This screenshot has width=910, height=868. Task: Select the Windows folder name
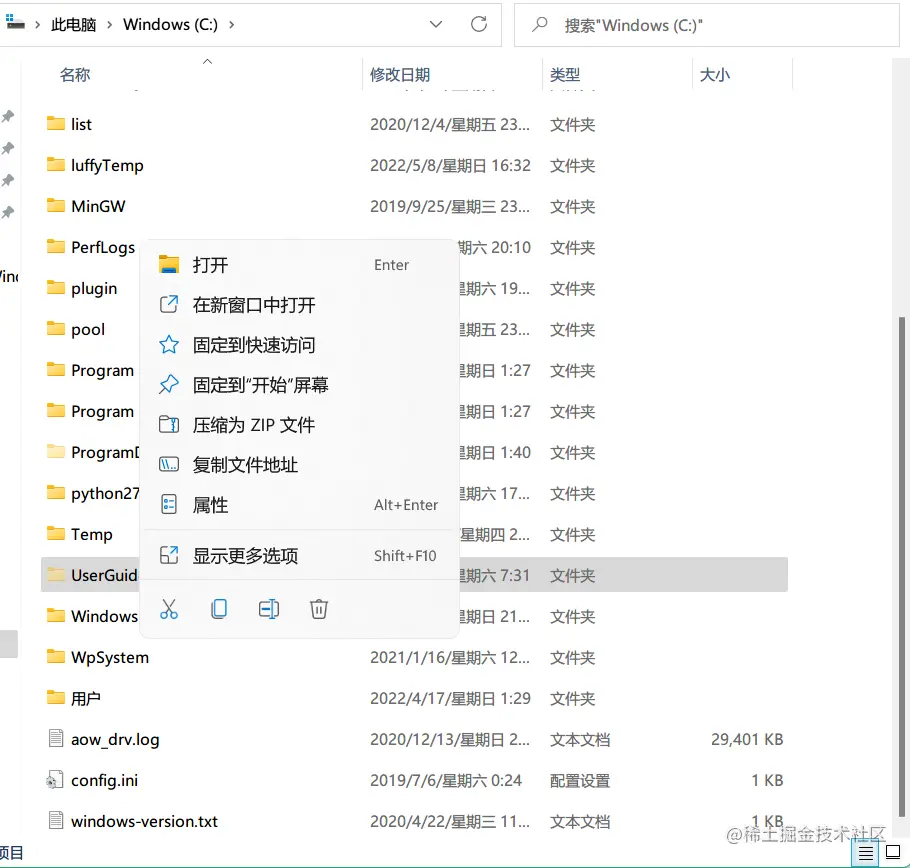point(104,616)
